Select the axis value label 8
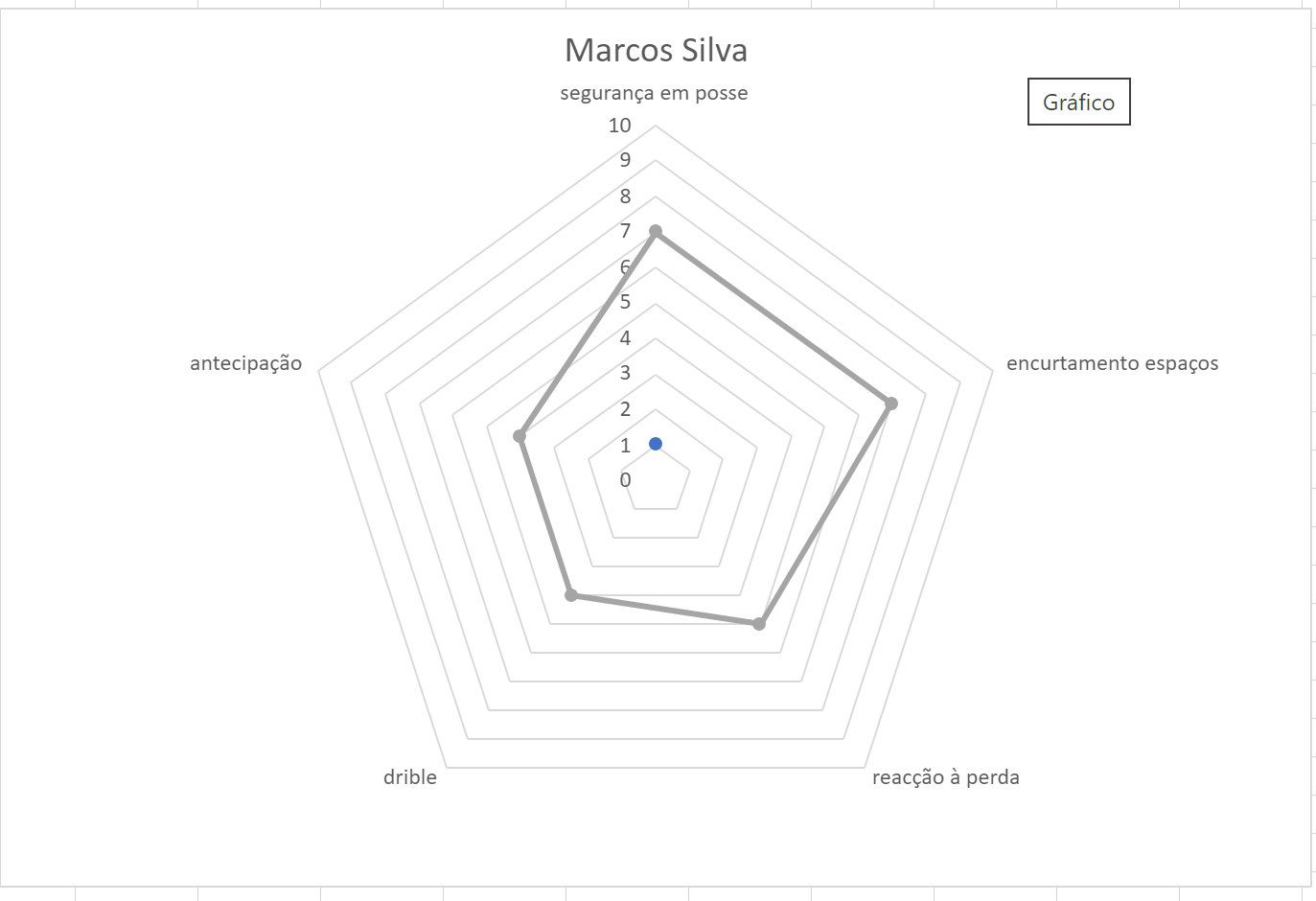Image resolution: width=1316 pixels, height=901 pixels. click(625, 196)
